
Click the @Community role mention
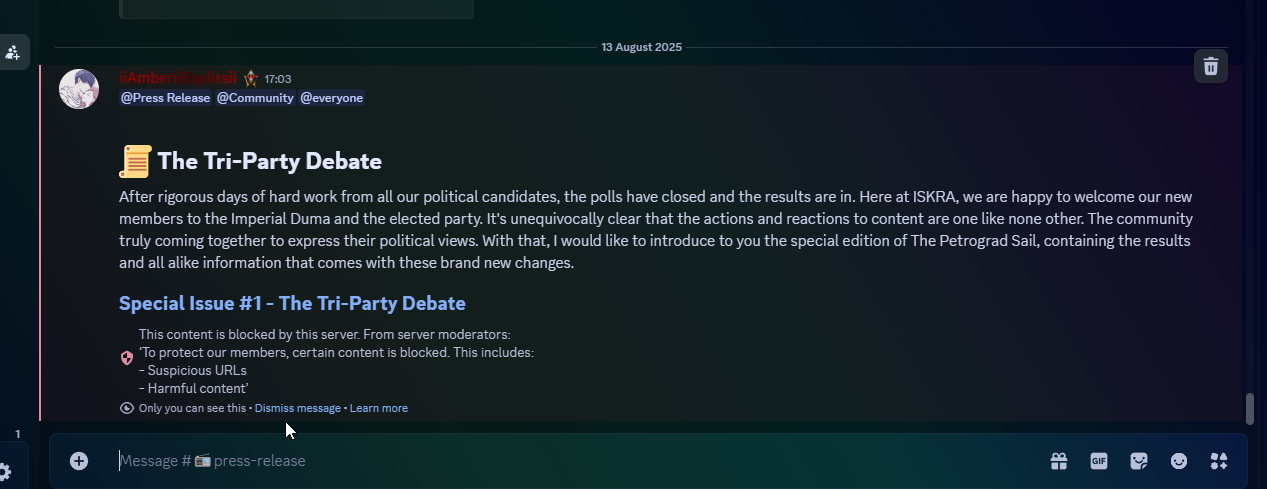point(255,98)
